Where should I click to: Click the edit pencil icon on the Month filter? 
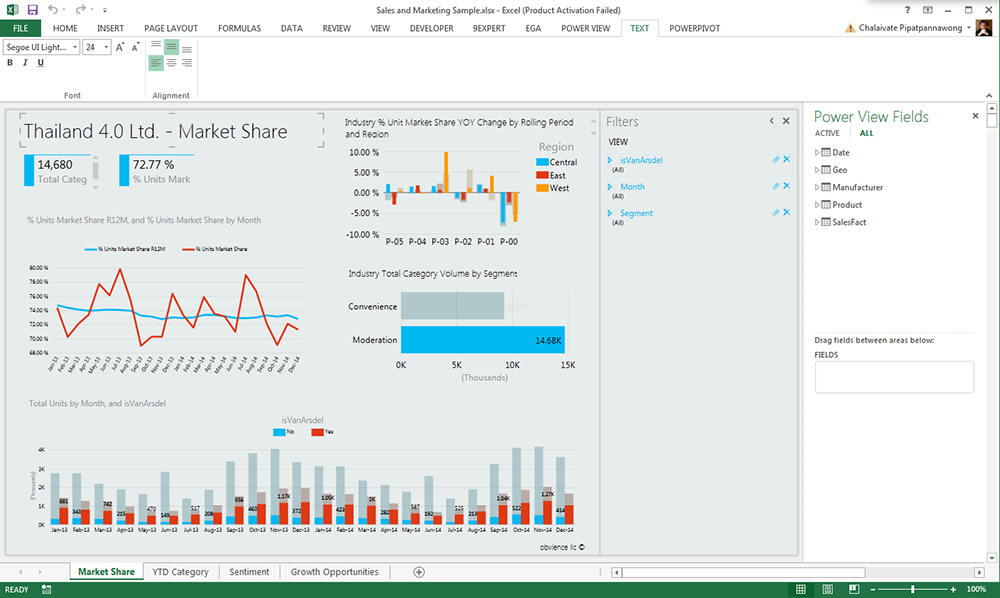point(775,186)
